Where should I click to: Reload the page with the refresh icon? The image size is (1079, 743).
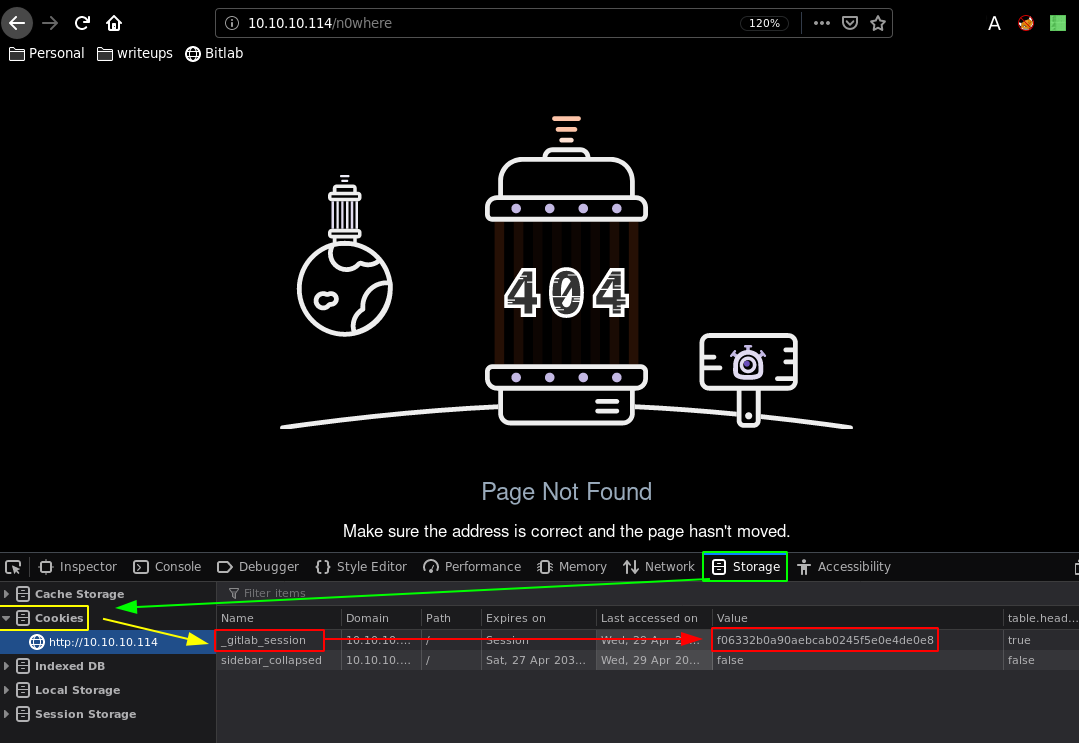[83, 23]
